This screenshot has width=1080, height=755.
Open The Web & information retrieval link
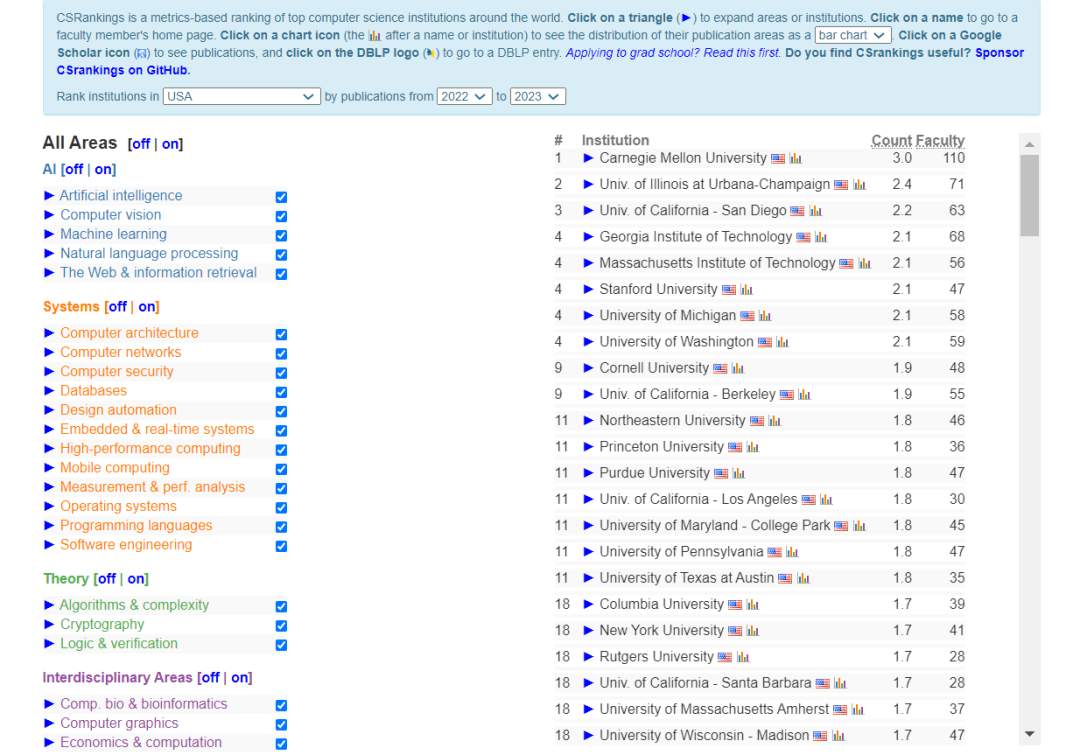(x=158, y=273)
